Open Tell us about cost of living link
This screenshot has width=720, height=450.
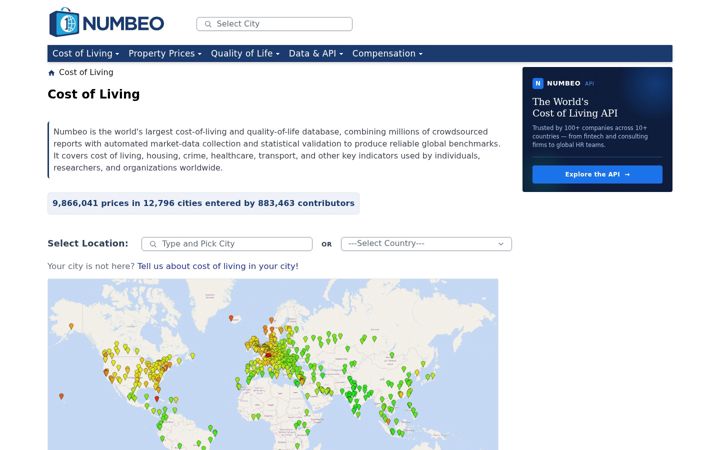(x=218, y=266)
